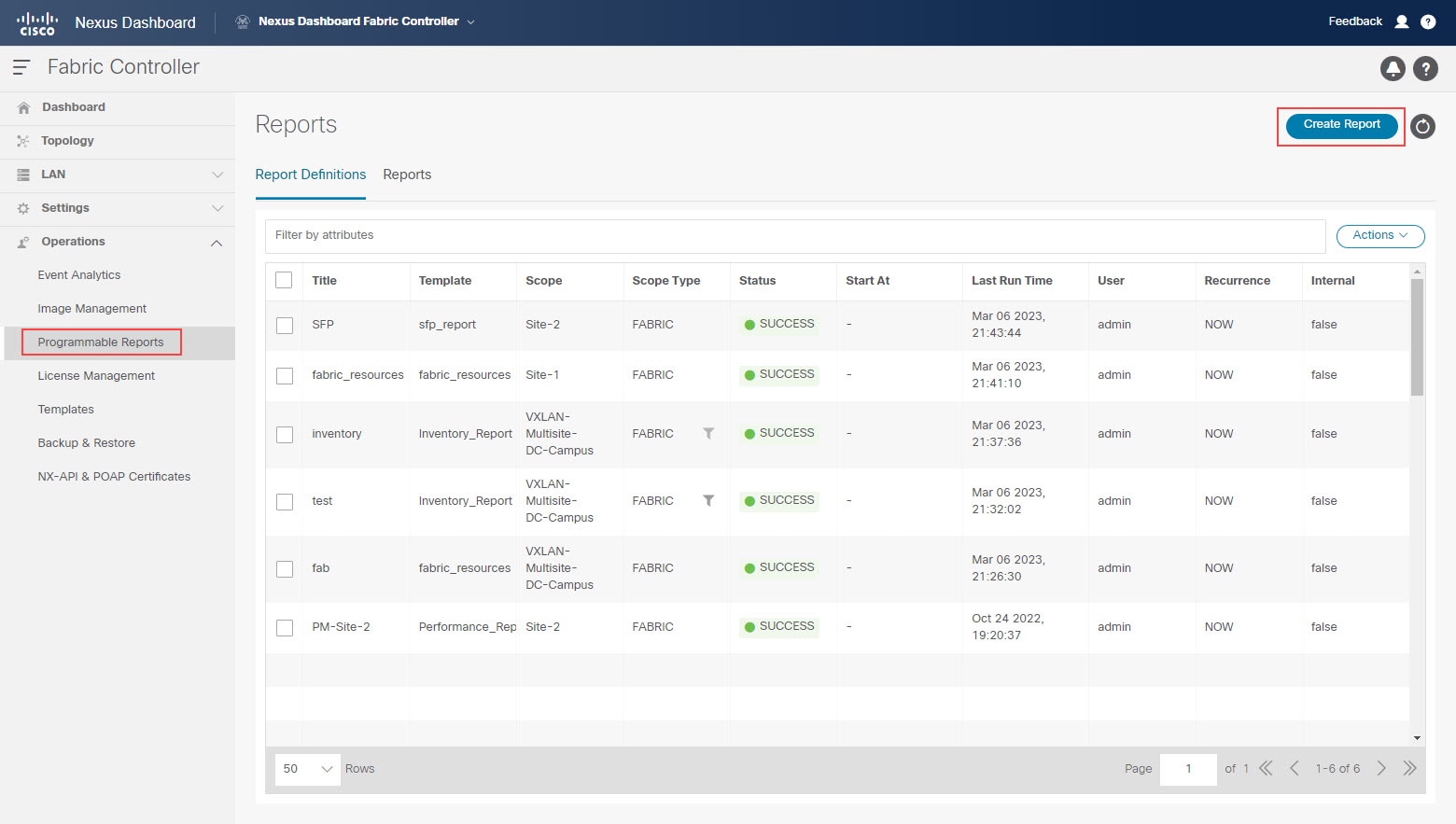
Task: Sort by the Status column header
Action: click(757, 281)
